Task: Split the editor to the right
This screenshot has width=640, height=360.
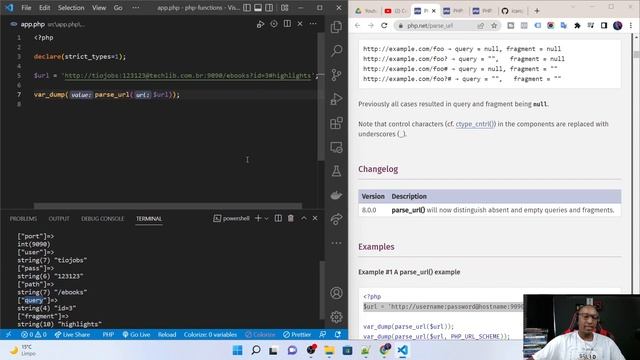Action: pyautogui.click(x=287, y=24)
